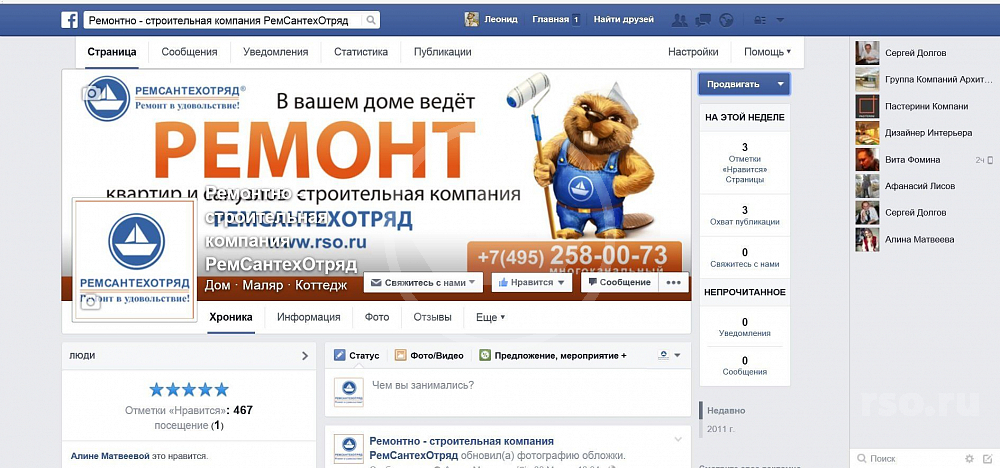Click camera icon on cover photo
The height and width of the screenshot is (468, 1000).
pyautogui.click(x=91, y=94)
